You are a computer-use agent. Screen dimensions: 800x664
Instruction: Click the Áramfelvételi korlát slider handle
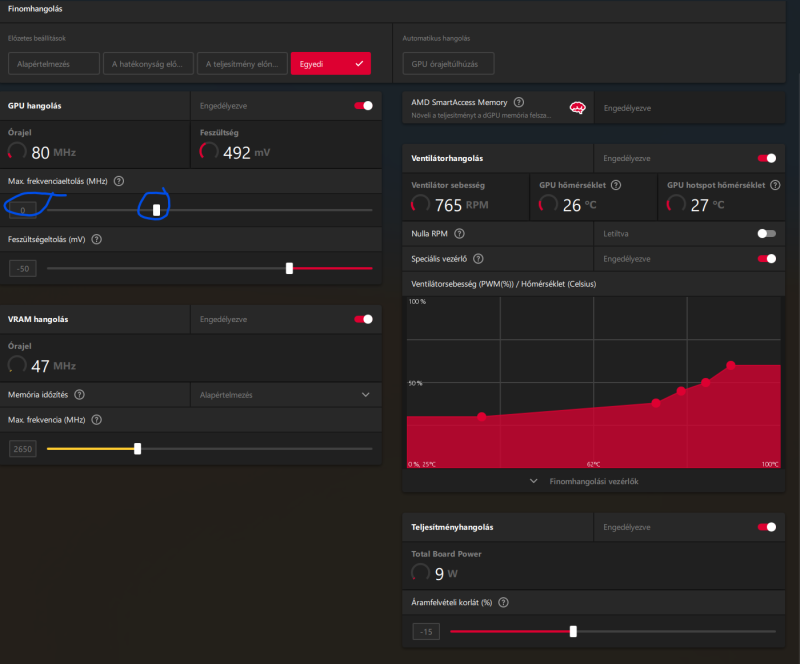[573, 631]
